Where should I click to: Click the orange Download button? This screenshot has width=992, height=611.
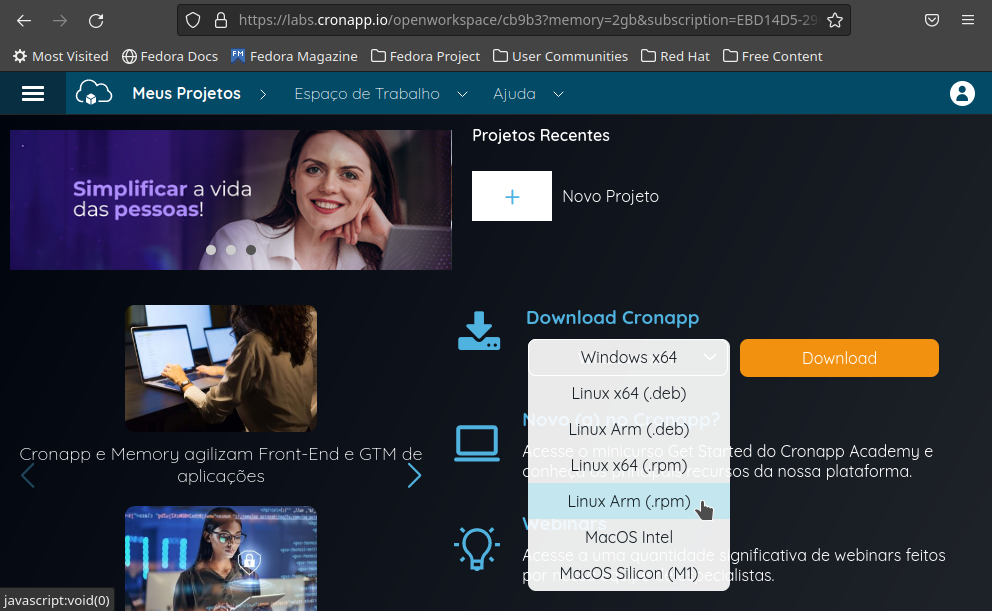click(x=840, y=358)
